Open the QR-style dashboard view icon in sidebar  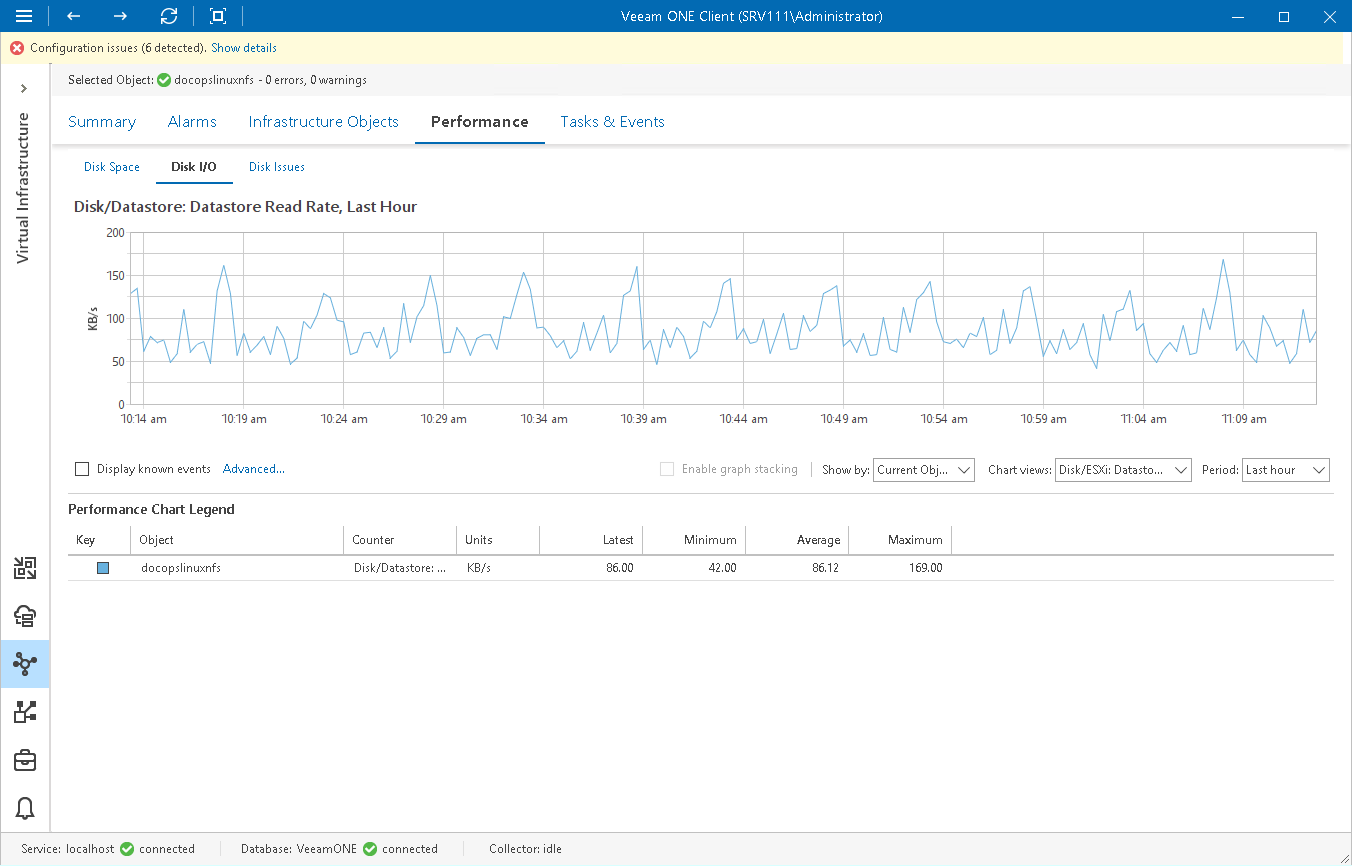25,569
